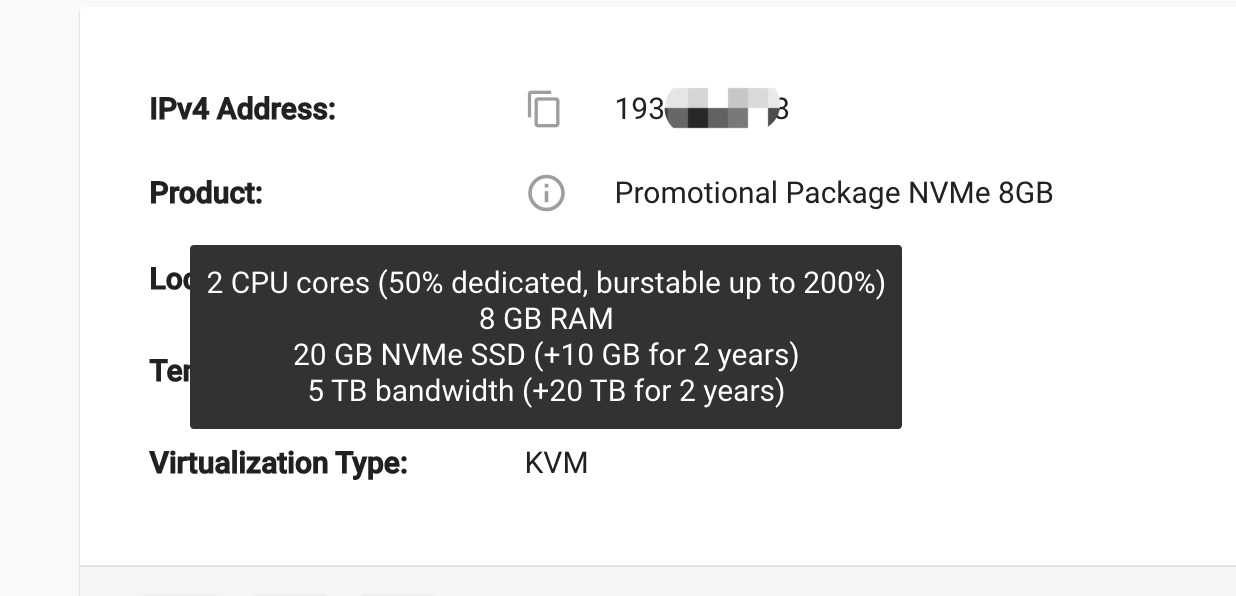Click the 5 TB bandwidth tooltip line
Image resolution: width=1236 pixels, height=596 pixels.
click(x=546, y=390)
